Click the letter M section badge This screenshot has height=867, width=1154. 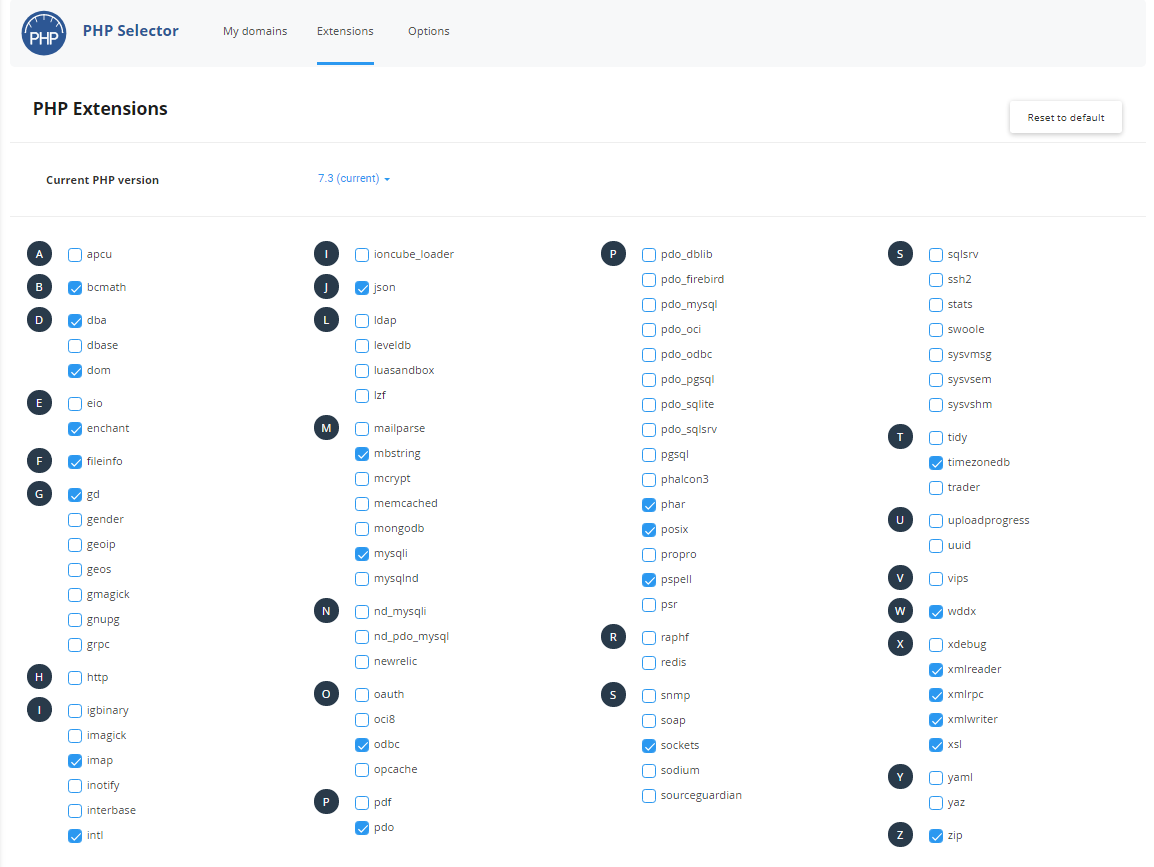327,428
